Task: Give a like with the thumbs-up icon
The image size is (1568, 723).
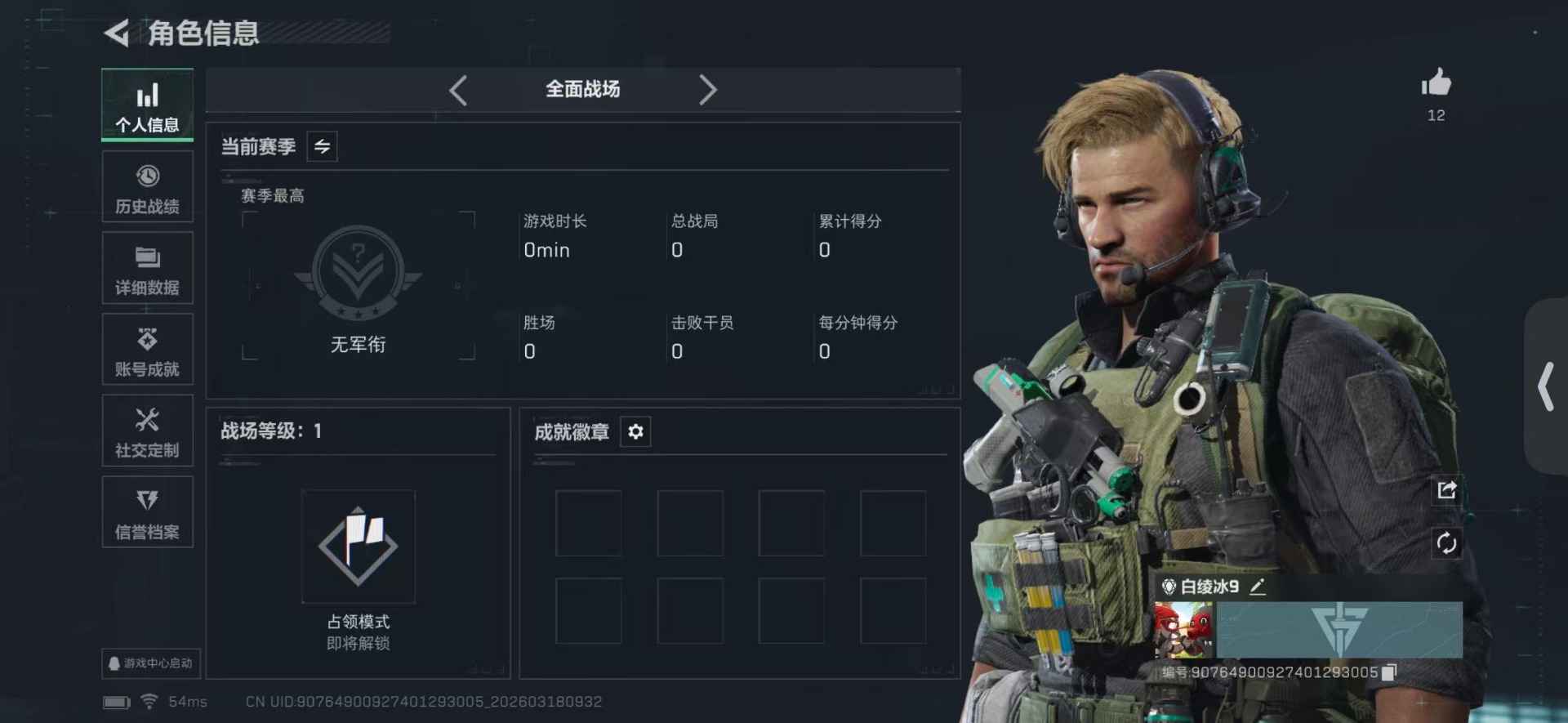Action: tap(1436, 83)
